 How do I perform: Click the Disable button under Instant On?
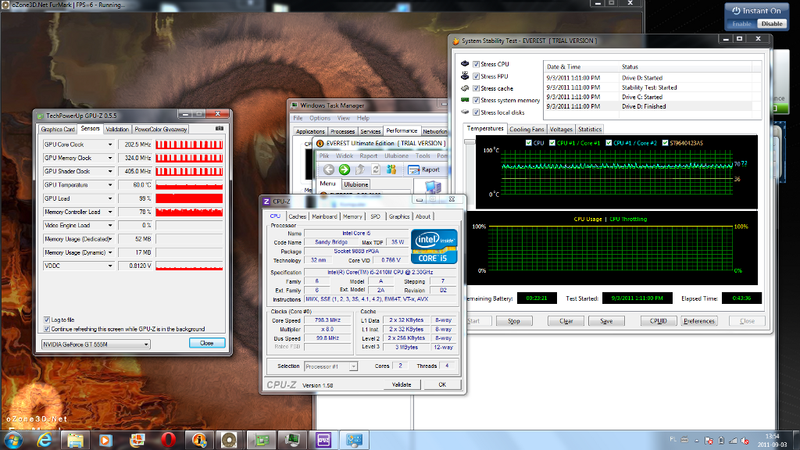coord(771,24)
